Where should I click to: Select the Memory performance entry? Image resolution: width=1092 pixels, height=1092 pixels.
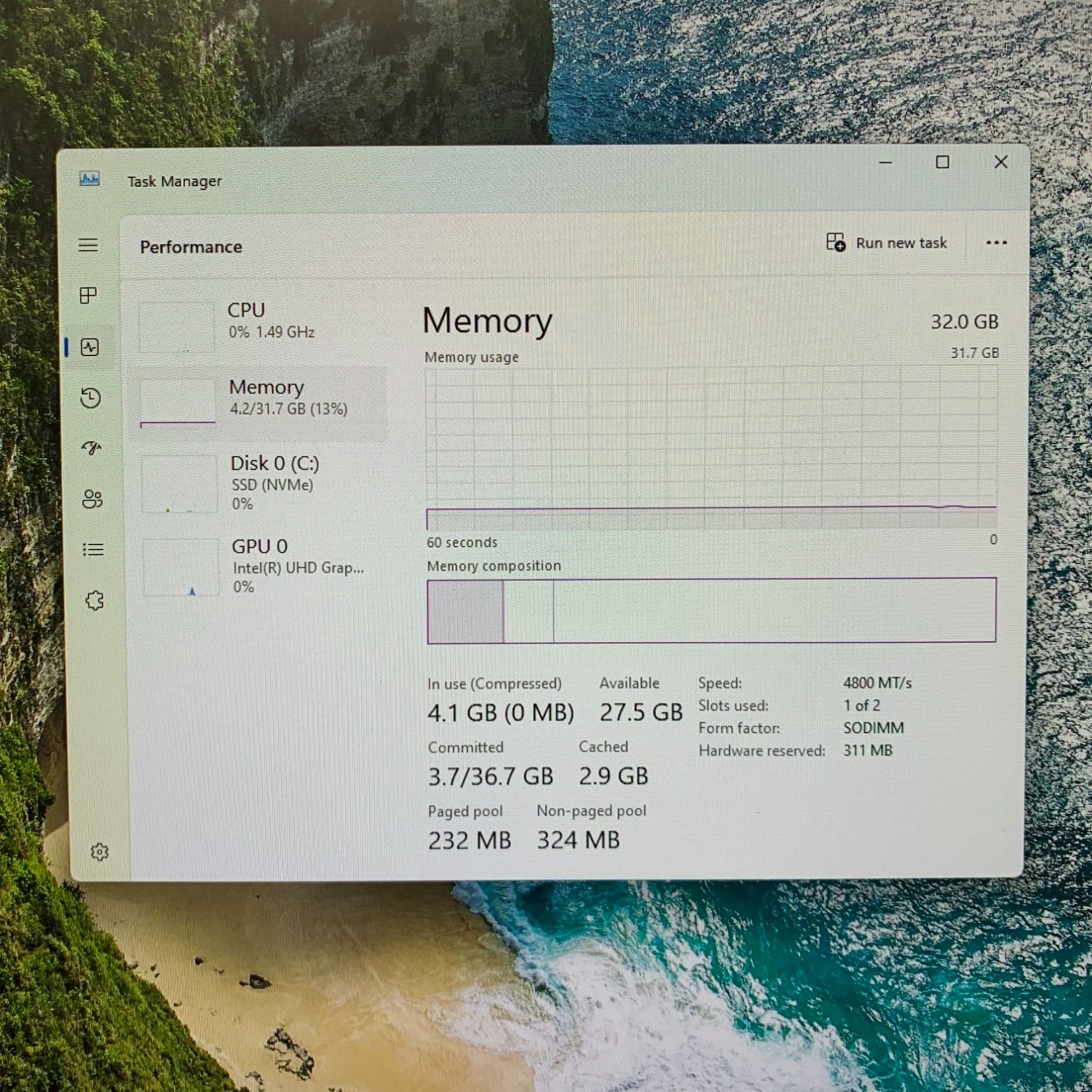tap(264, 398)
